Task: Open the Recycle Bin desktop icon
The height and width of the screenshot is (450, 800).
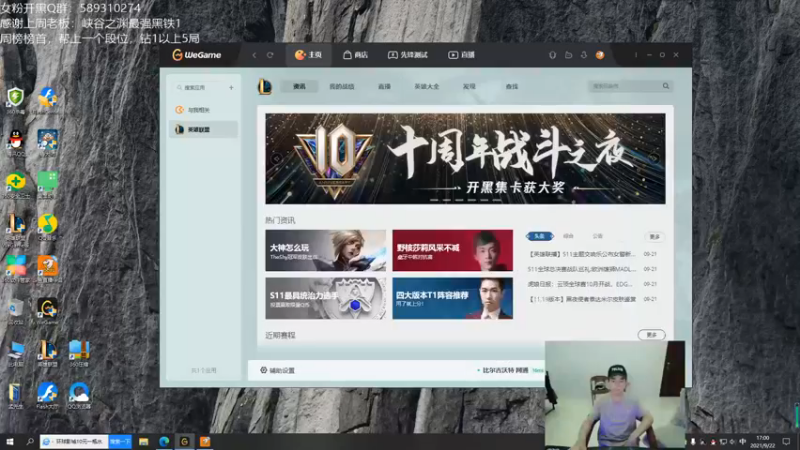Action: pos(16,311)
